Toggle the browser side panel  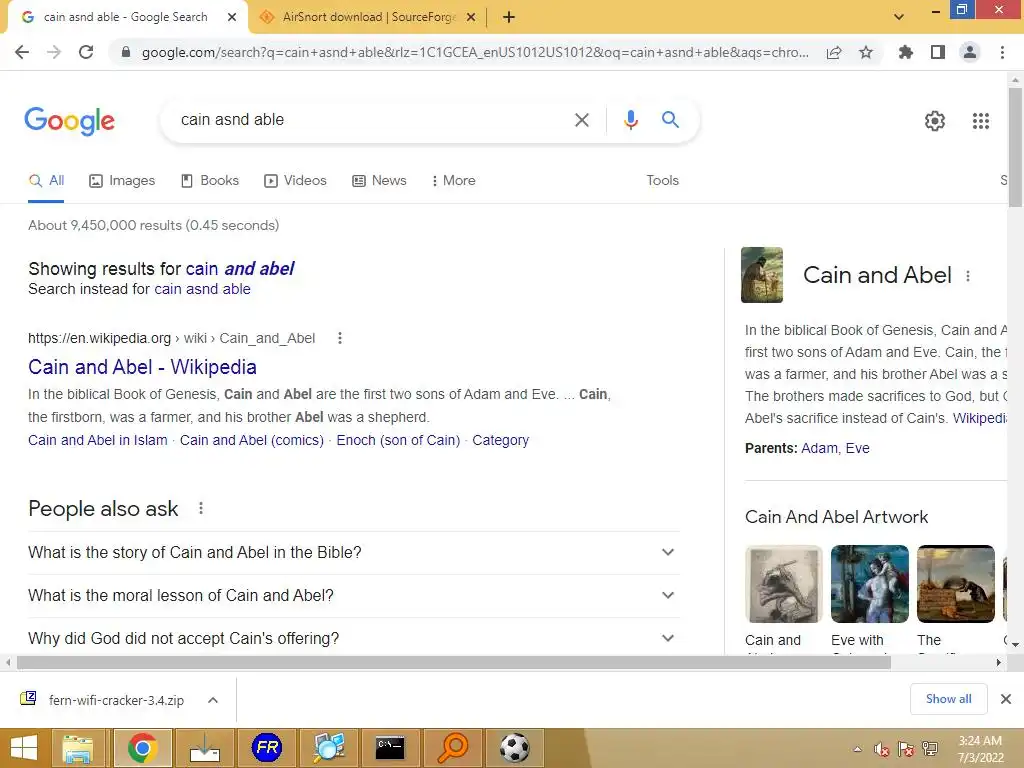938,52
